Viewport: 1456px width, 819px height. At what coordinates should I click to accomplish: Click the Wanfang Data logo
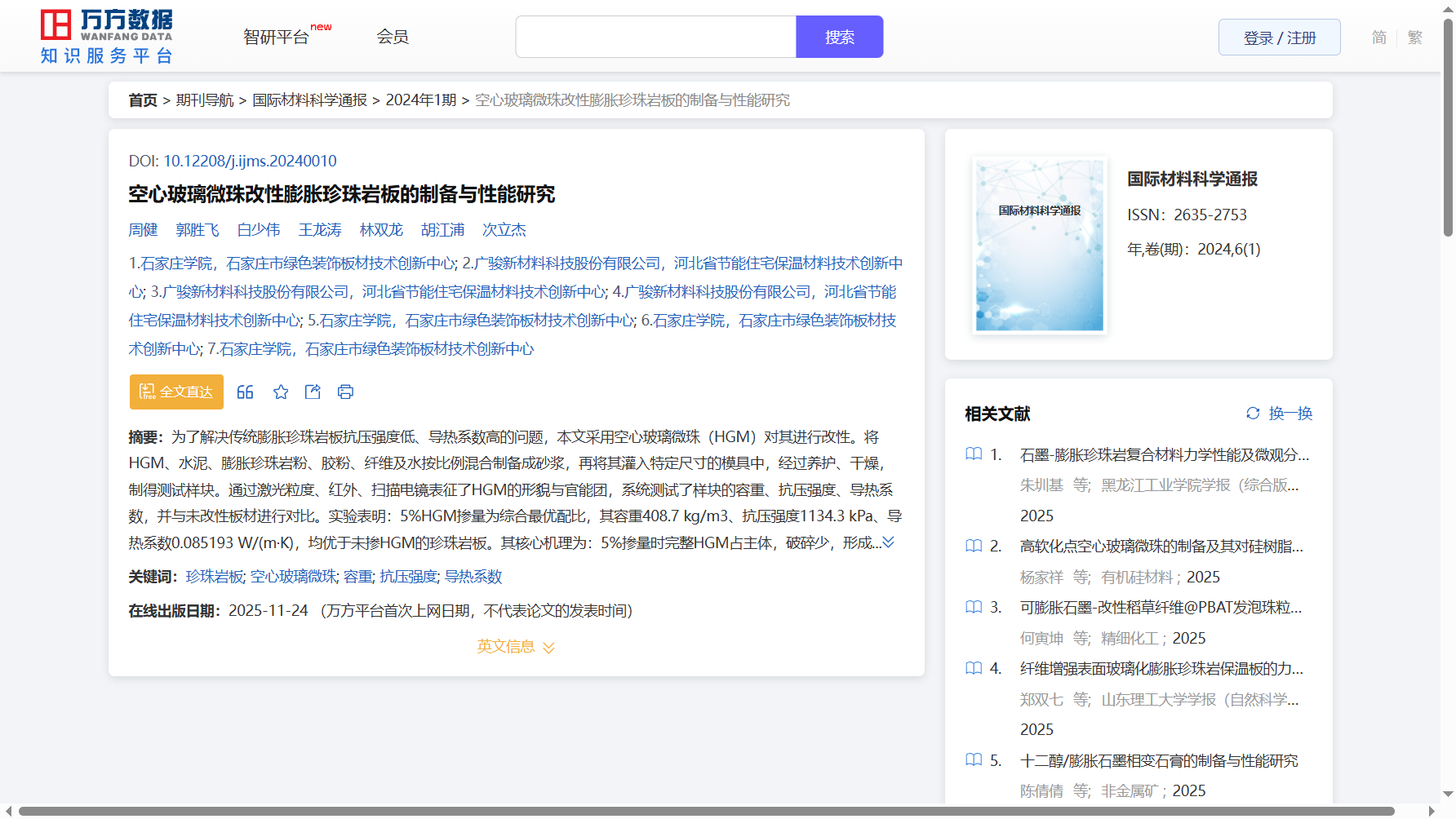point(107,37)
